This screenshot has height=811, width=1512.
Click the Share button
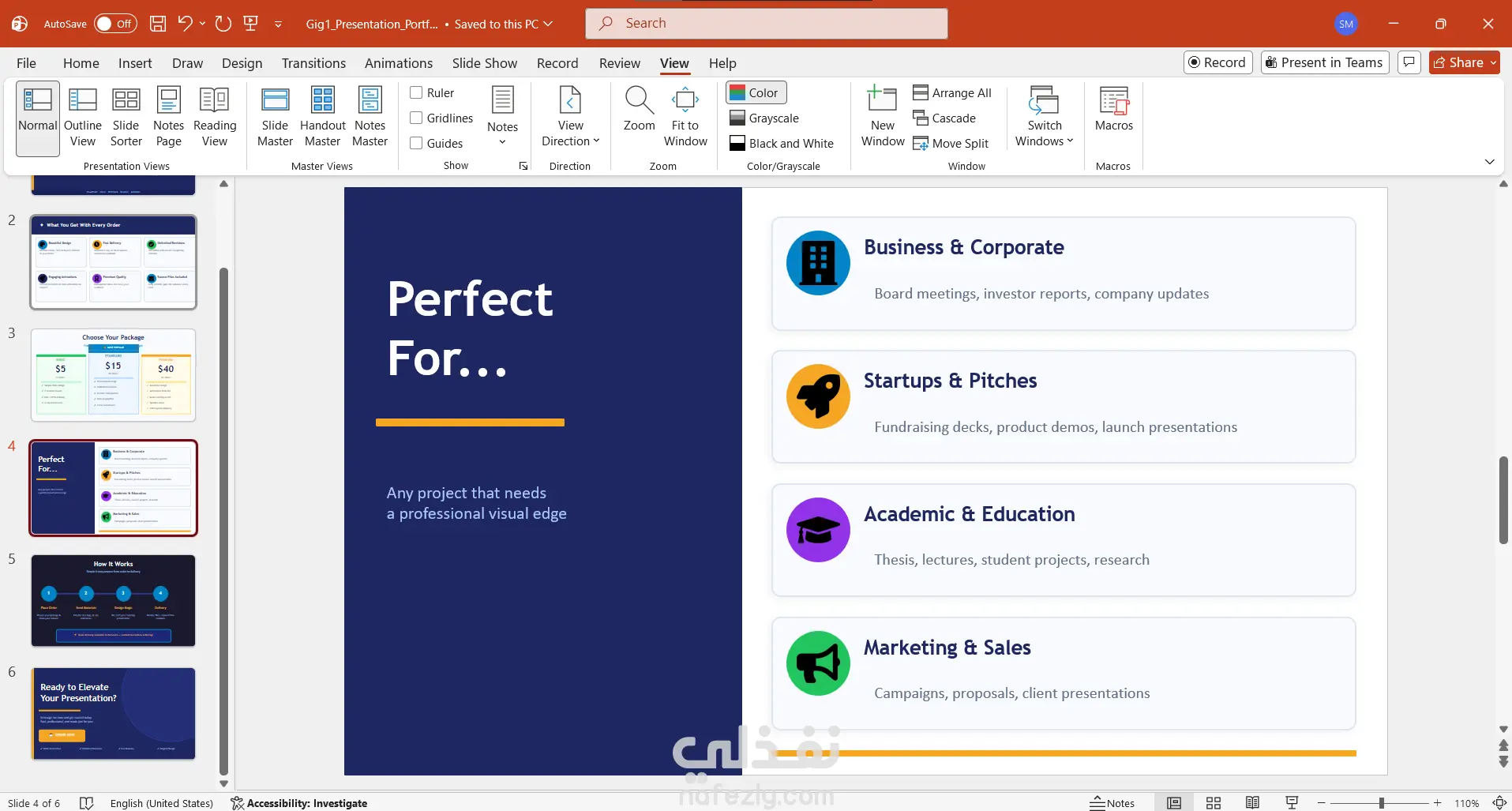tap(1458, 62)
